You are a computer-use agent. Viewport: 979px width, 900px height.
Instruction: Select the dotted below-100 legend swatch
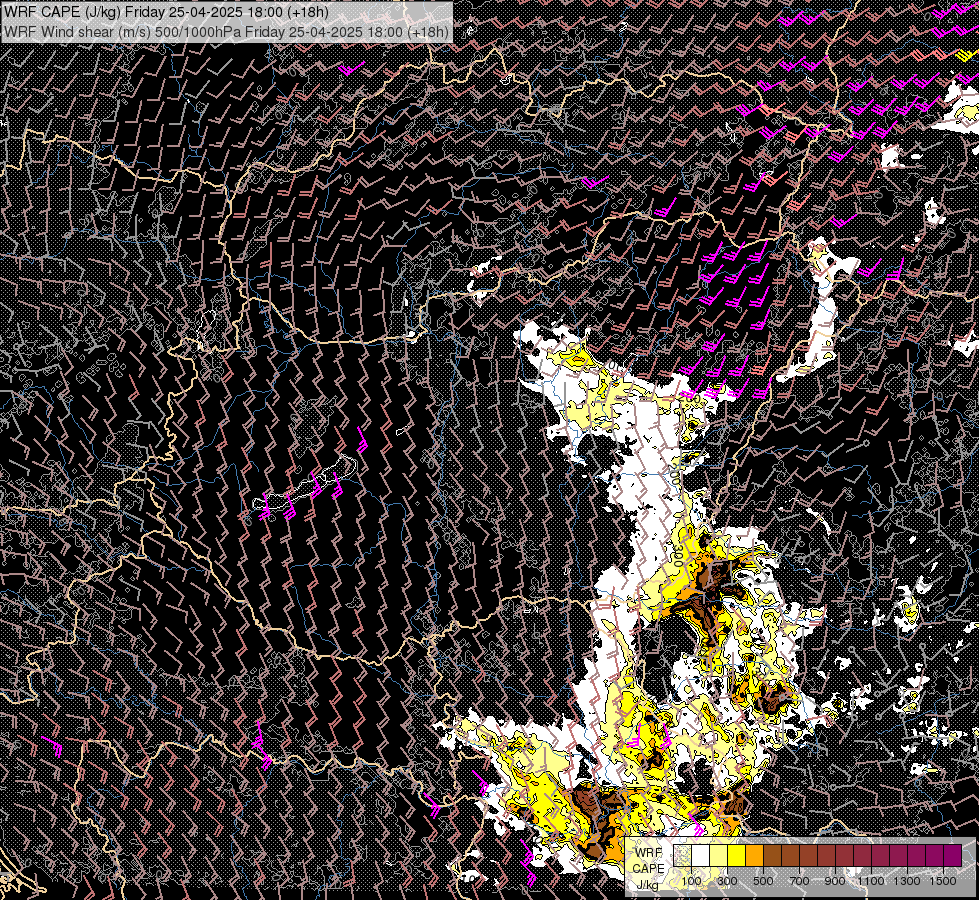(682, 855)
